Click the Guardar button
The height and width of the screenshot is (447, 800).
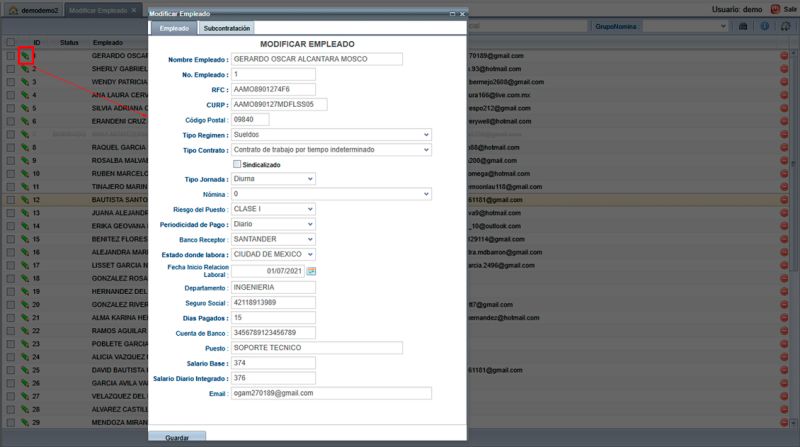click(177, 438)
